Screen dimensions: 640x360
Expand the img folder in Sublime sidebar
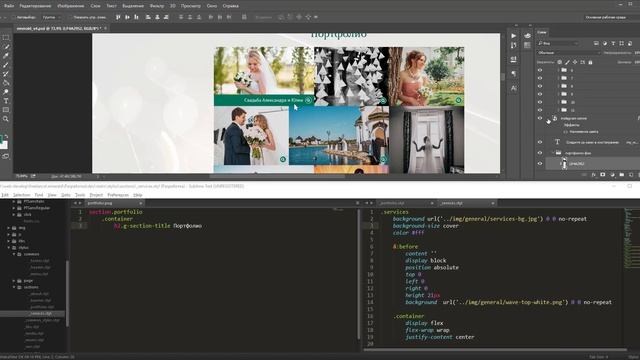[9, 228]
